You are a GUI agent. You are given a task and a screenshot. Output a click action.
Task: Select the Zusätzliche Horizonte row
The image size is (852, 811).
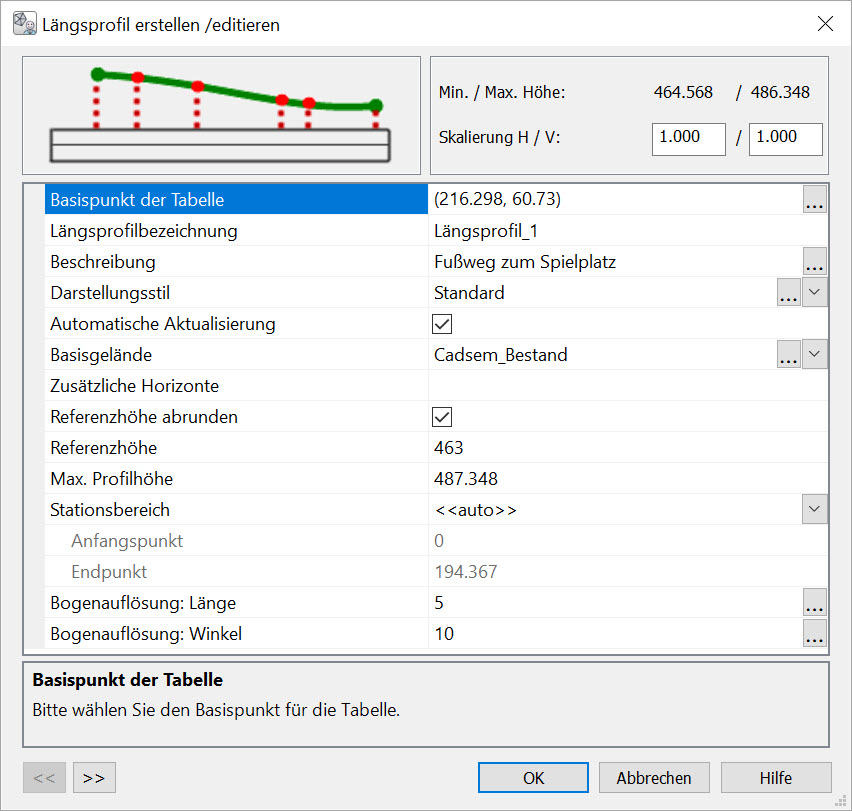click(238, 386)
